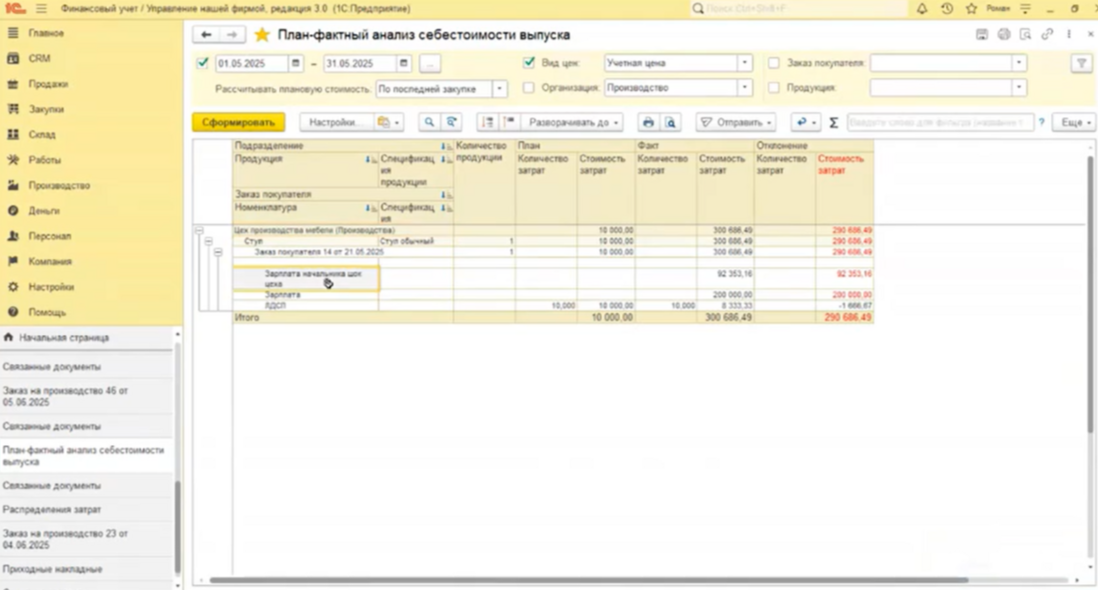Open history icon in the title bar
Viewport: 1098px width, 590px height.
pos(947,9)
